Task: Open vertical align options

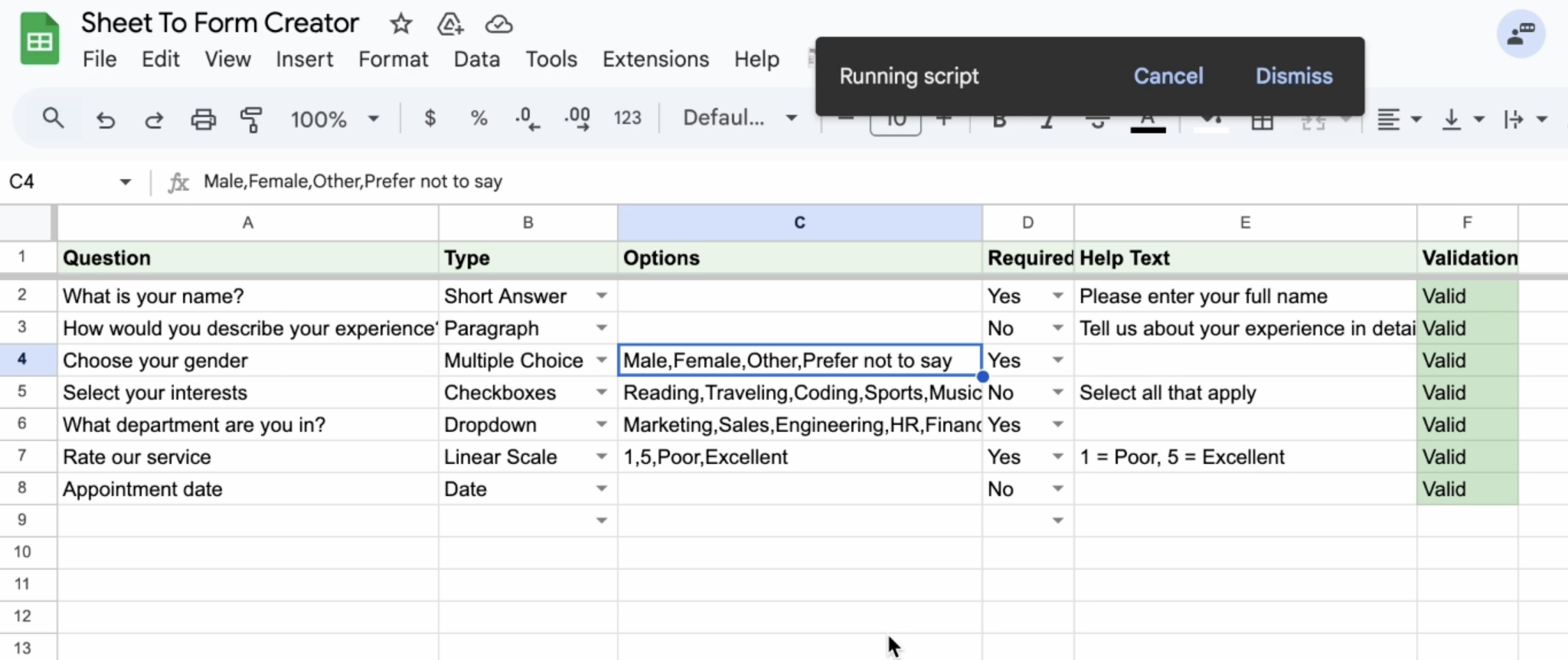Action: point(1462,119)
